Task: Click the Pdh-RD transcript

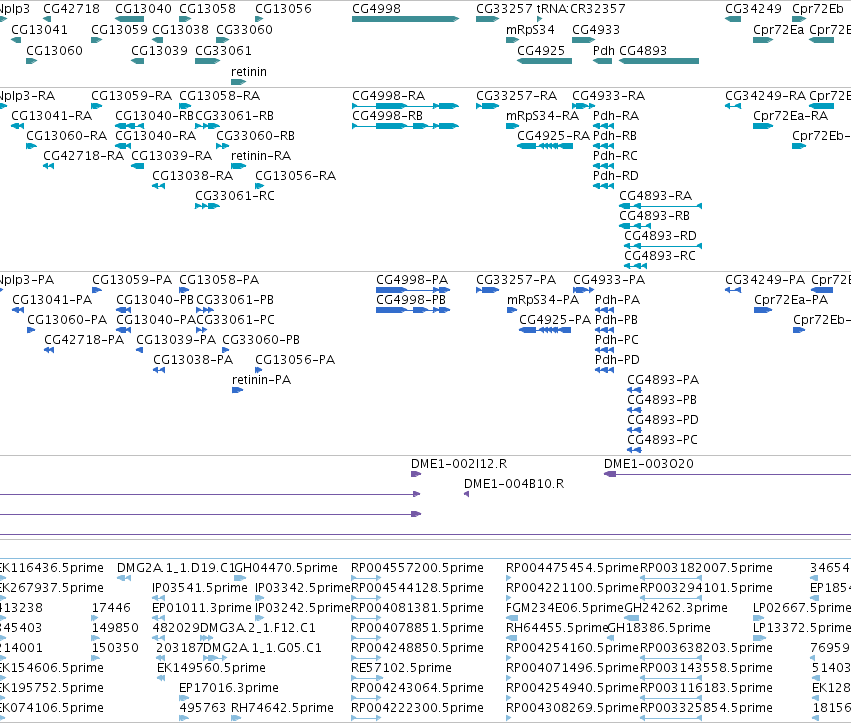Action: pyautogui.click(x=604, y=186)
